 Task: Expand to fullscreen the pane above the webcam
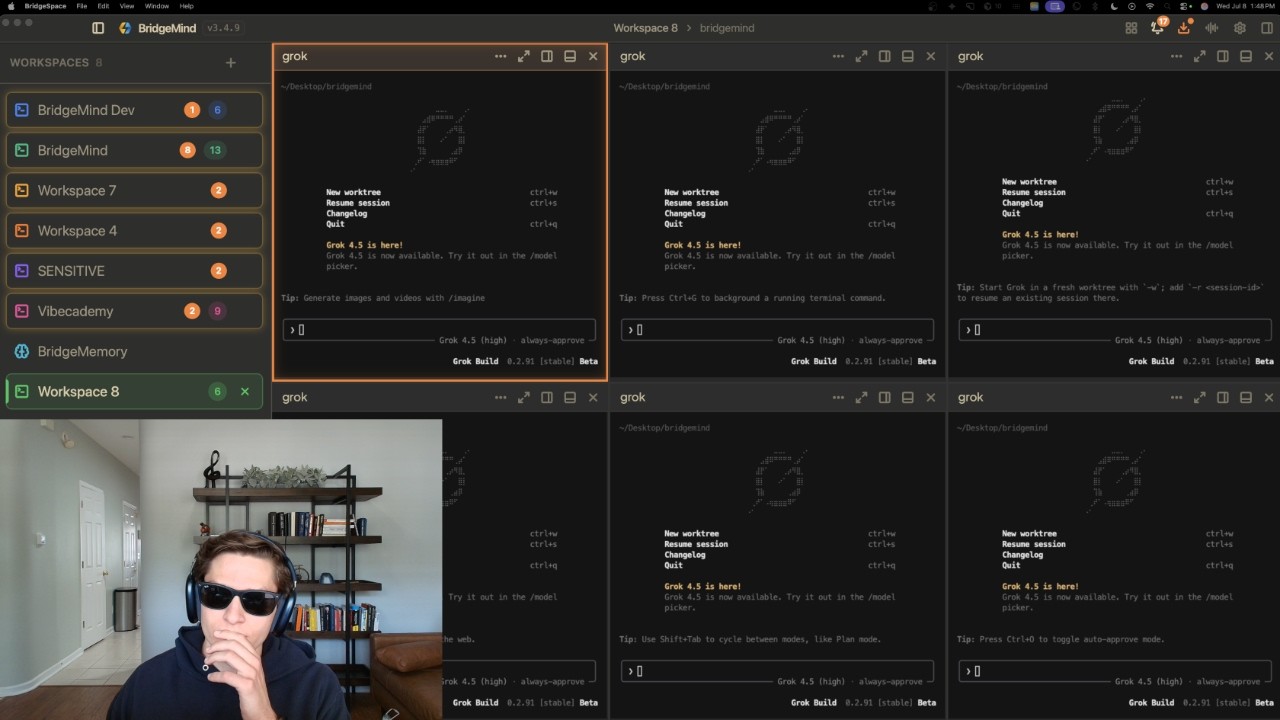523,397
